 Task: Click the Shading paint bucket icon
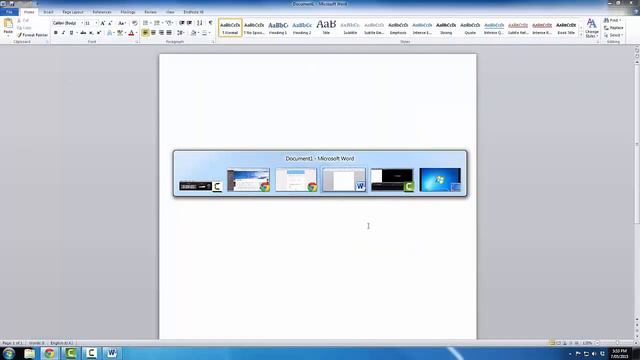(x=193, y=33)
